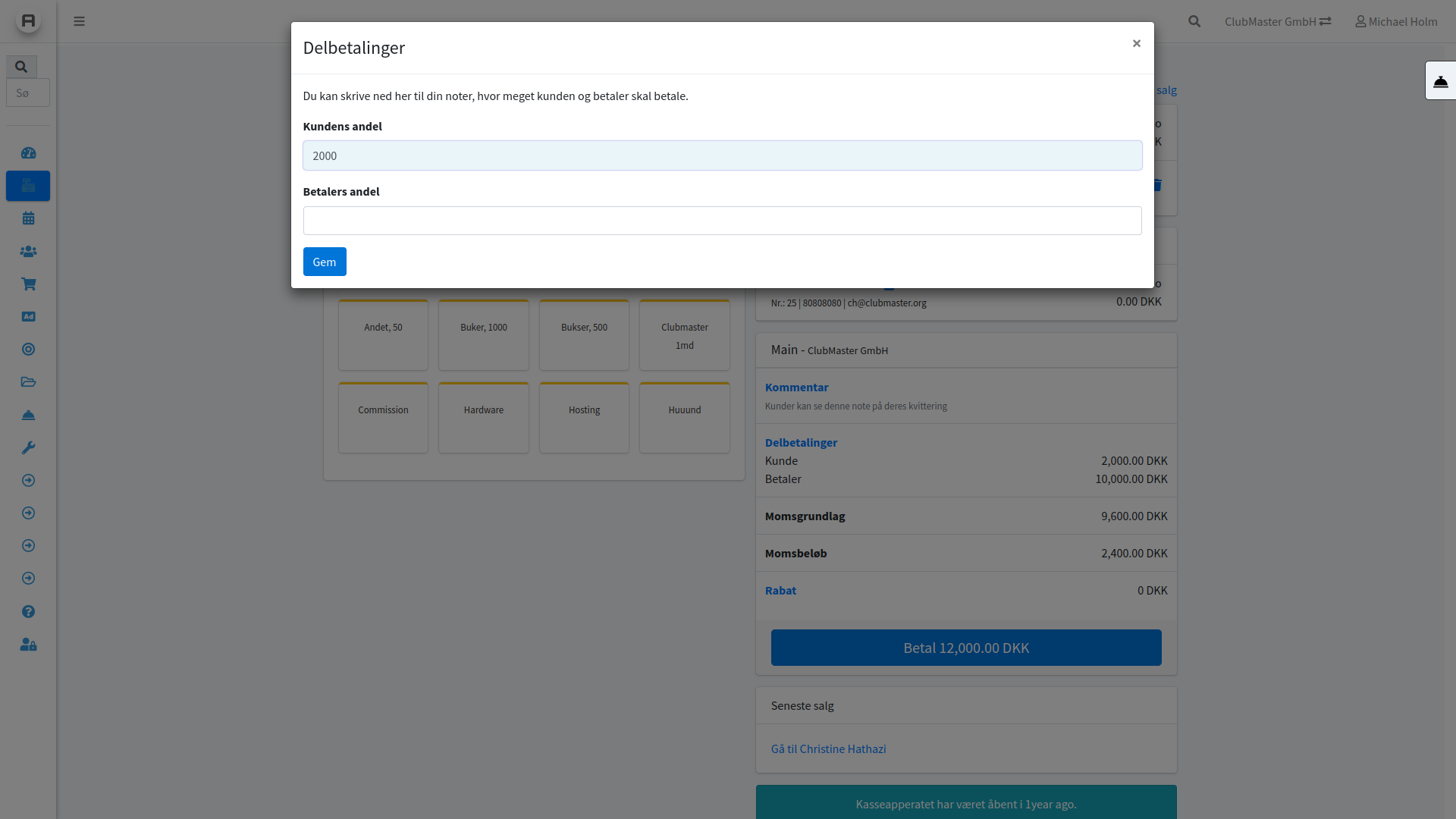Close the Delbetalinger dialog
The image size is (1456, 819).
click(1136, 43)
